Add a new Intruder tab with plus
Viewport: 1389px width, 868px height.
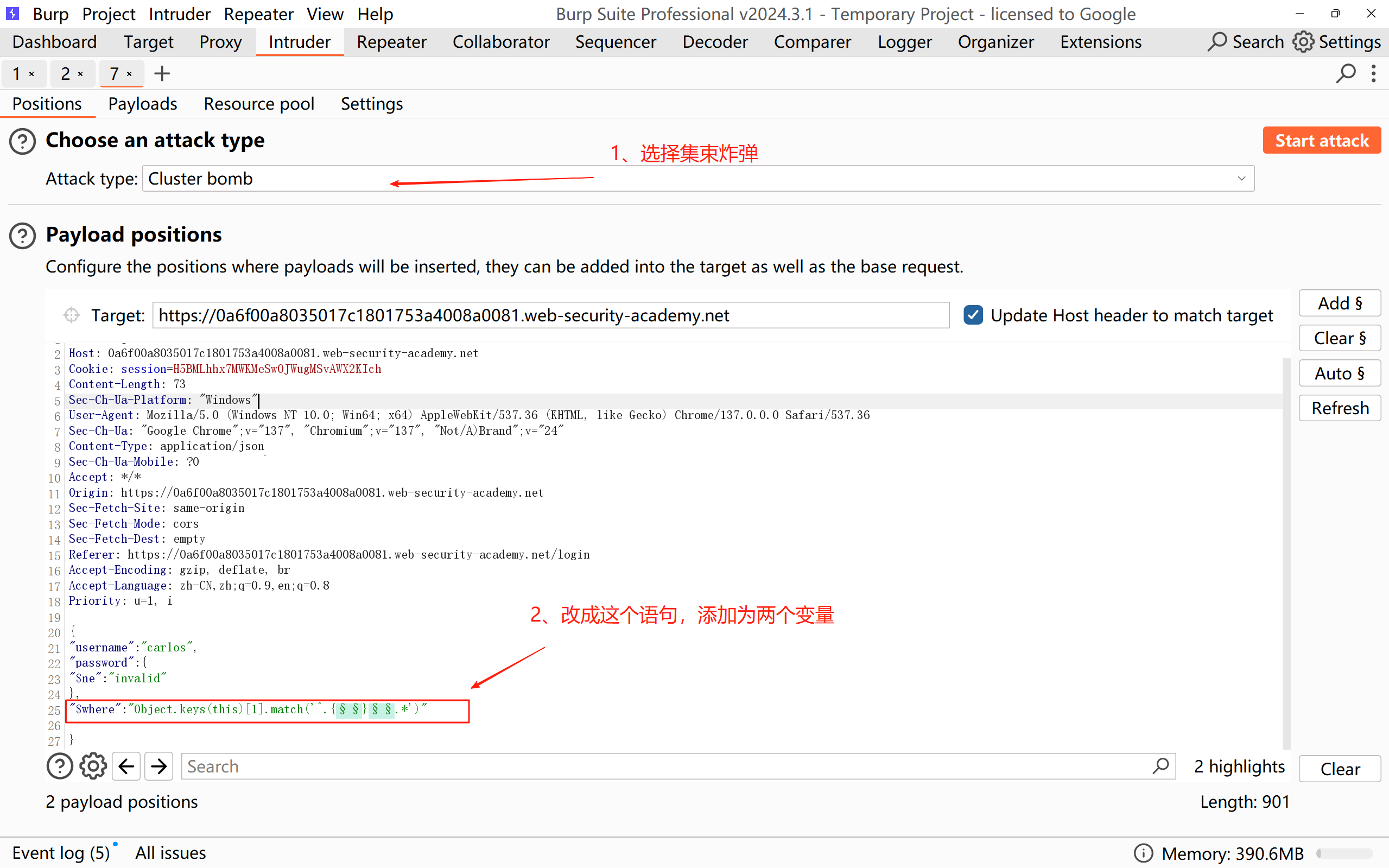point(162,74)
